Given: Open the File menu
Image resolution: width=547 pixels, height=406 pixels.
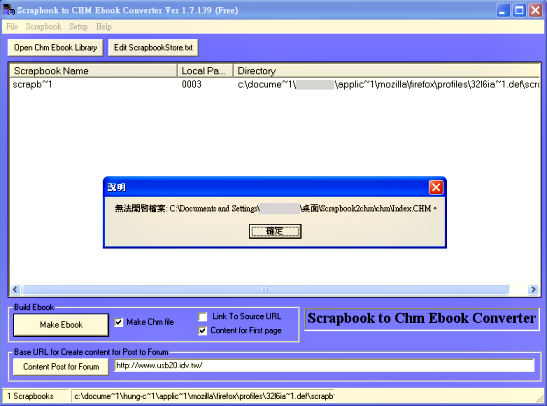Looking at the screenshot, I should (12, 27).
